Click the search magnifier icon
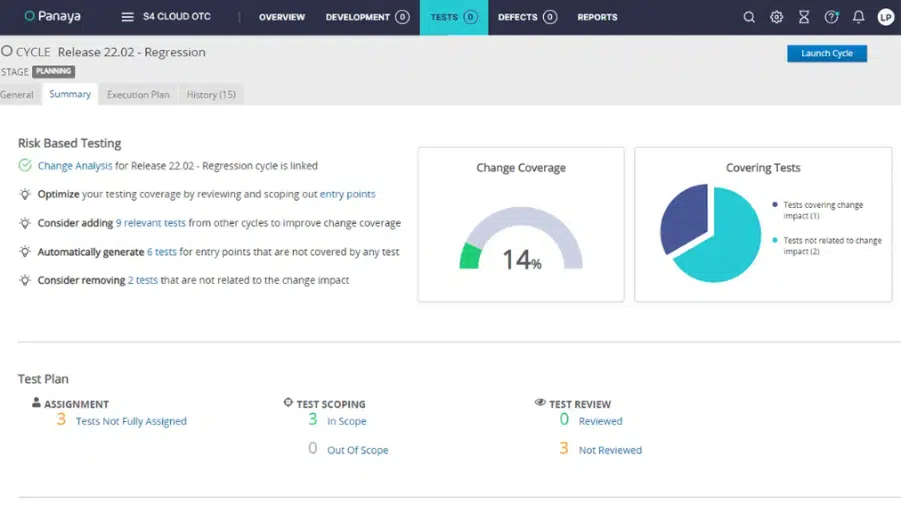The width and height of the screenshot is (901, 525). tap(749, 17)
